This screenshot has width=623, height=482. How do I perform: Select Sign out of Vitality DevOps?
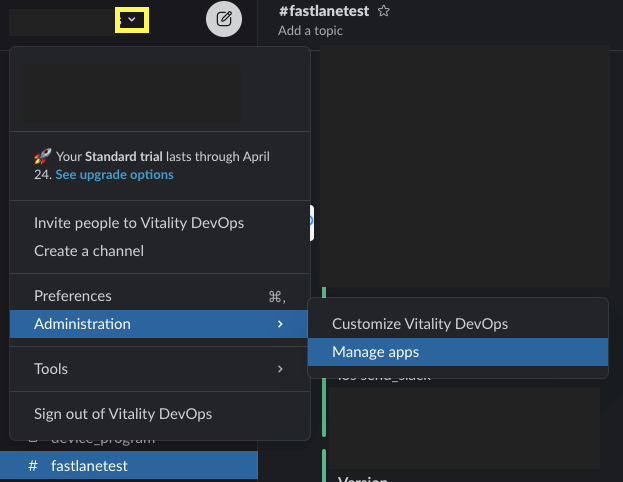[160, 414]
